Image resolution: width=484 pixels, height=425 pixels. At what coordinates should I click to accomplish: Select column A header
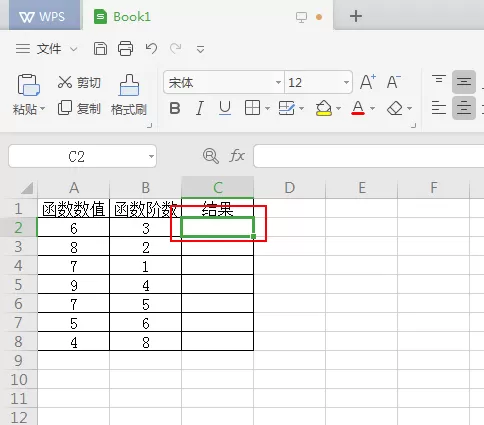[74, 188]
